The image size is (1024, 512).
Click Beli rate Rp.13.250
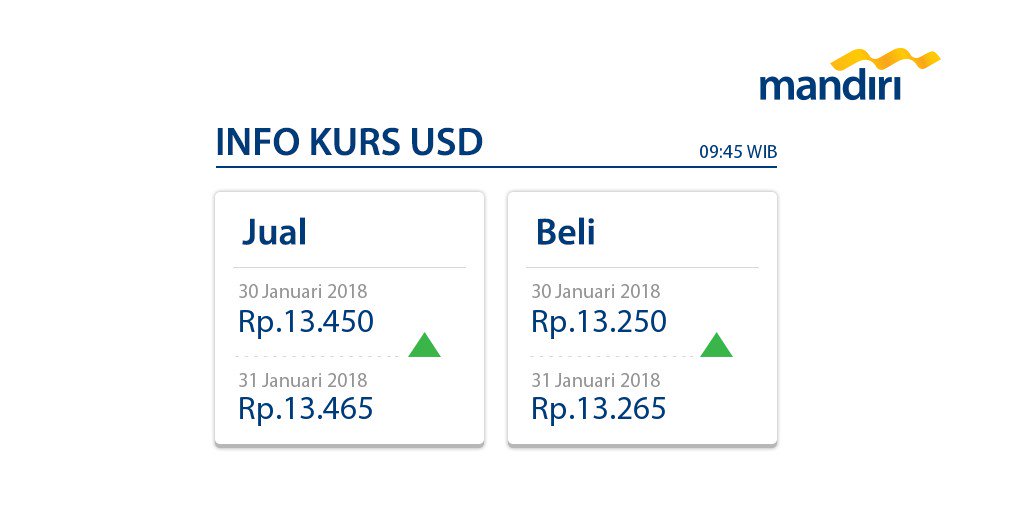coord(599,321)
